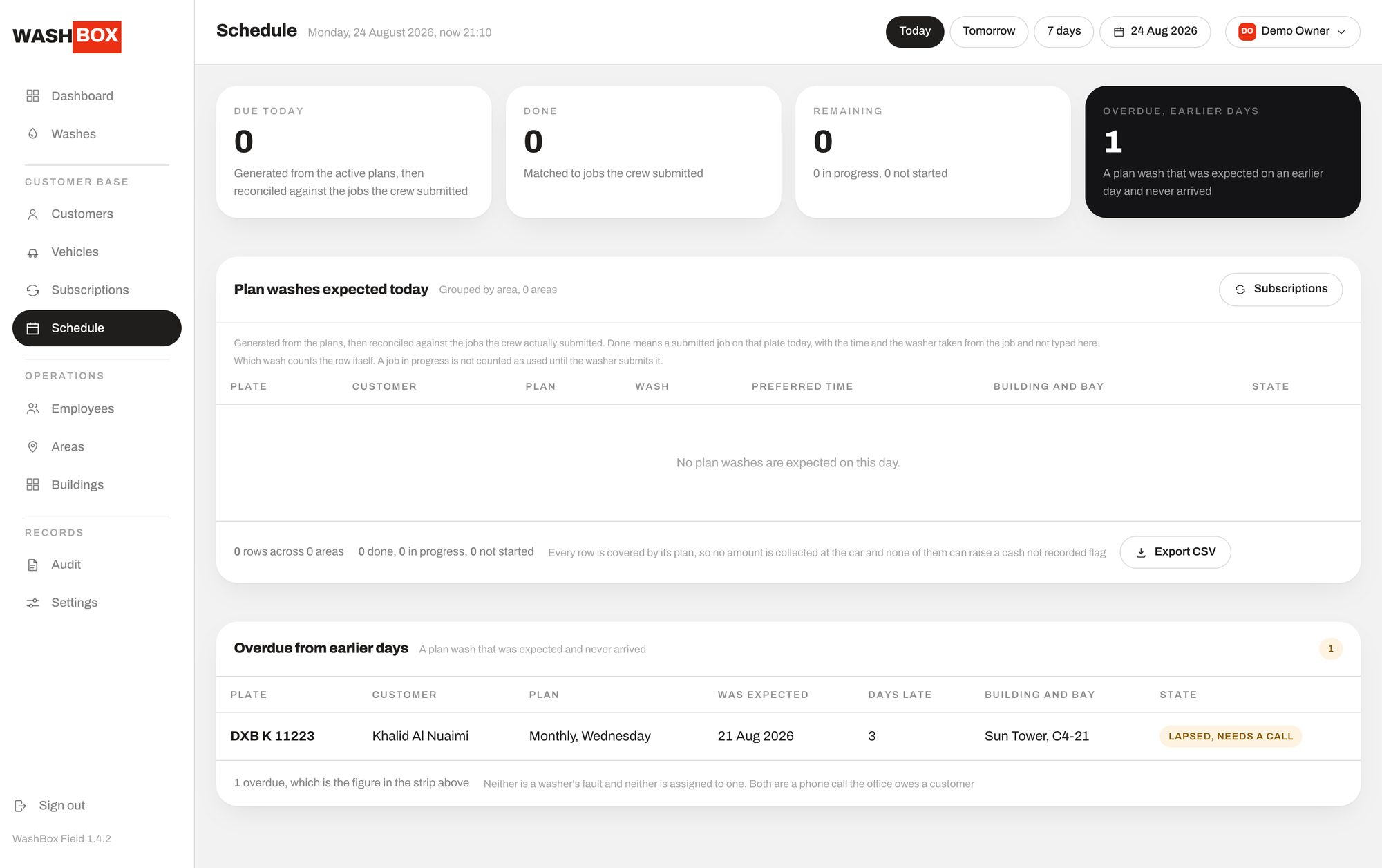Click customer Khalid Al Nuaimi

tap(420, 737)
